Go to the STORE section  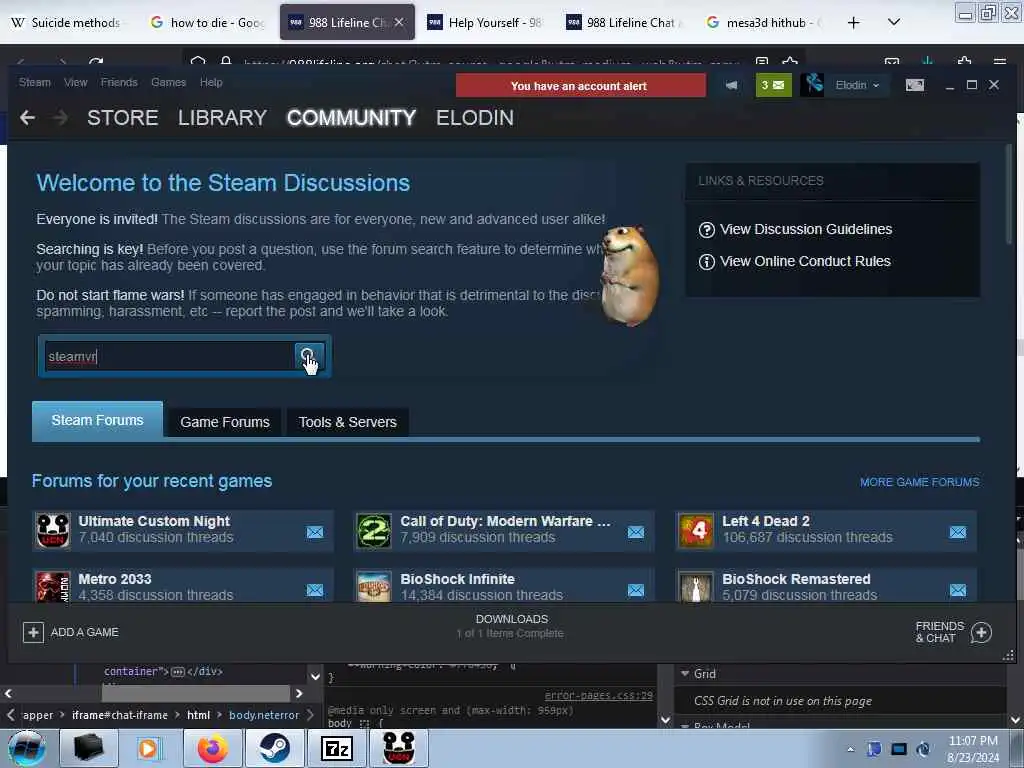pyautogui.click(x=123, y=118)
